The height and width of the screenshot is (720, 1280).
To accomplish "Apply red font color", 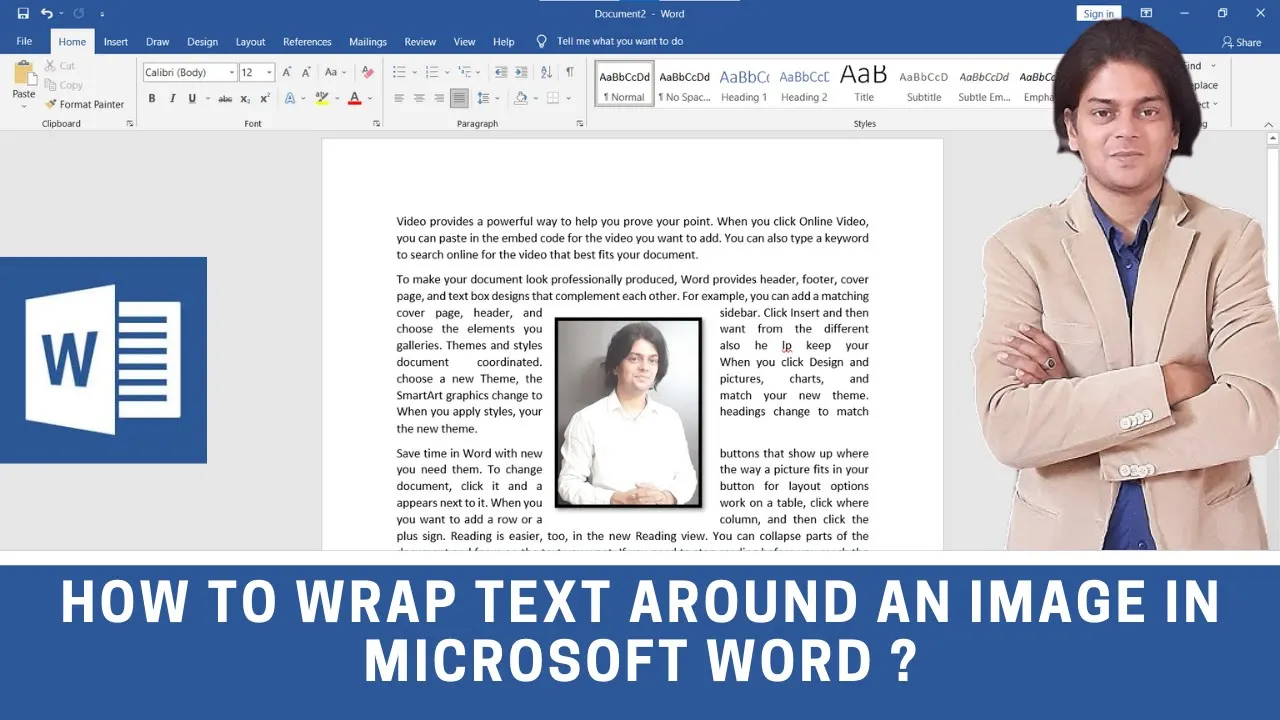I will coord(355,98).
